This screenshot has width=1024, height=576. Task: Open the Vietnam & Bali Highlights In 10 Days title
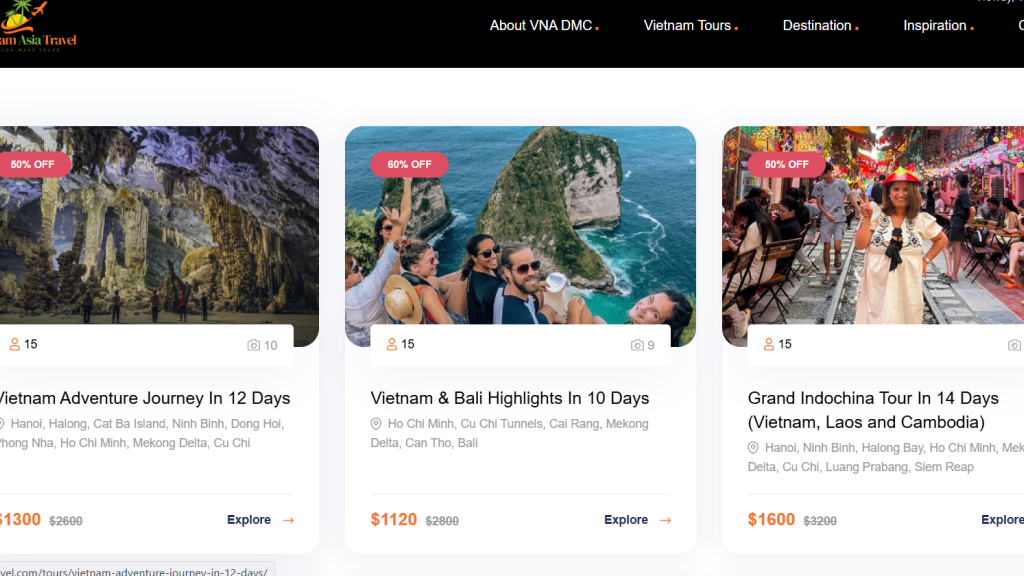(x=509, y=398)
